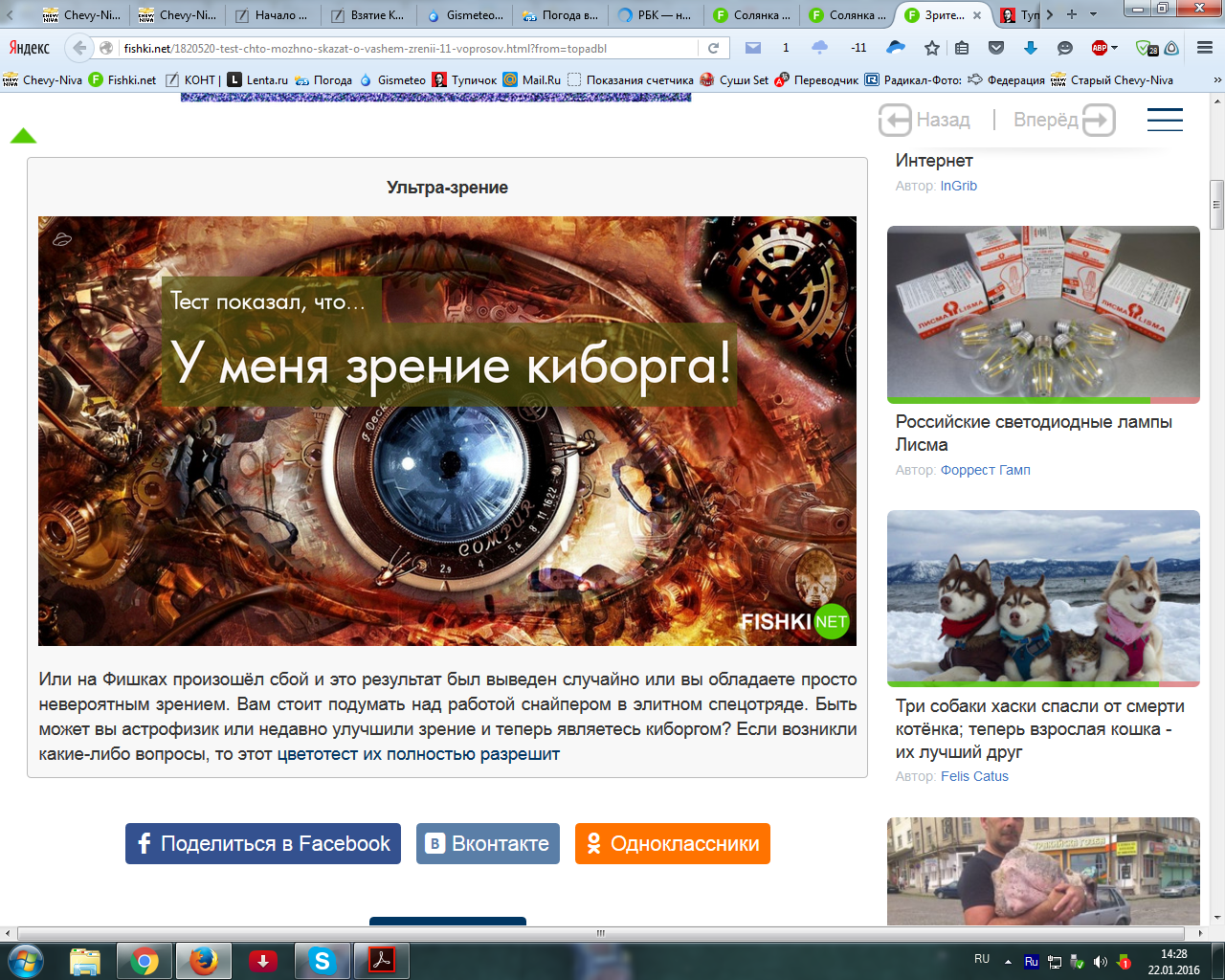Screen dimensions: 1225x980
Task: Switch to the Gismeteo tab
Action: point(465,15)
